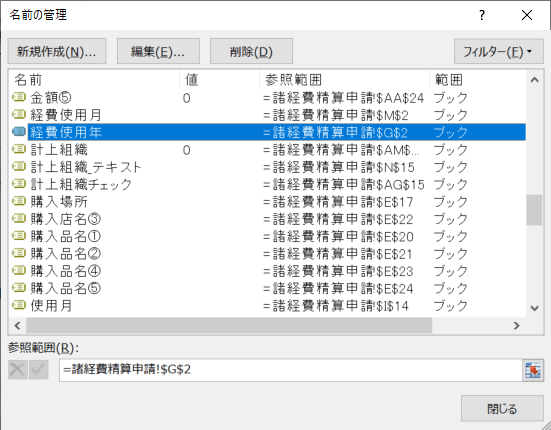Click the name tag icon beside 計上組織_テキスト
551x430 pixels.
19,166
